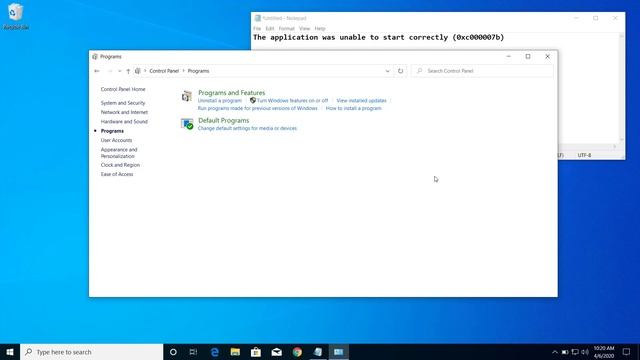Open Notepad Format menu

tap(287, 29)
